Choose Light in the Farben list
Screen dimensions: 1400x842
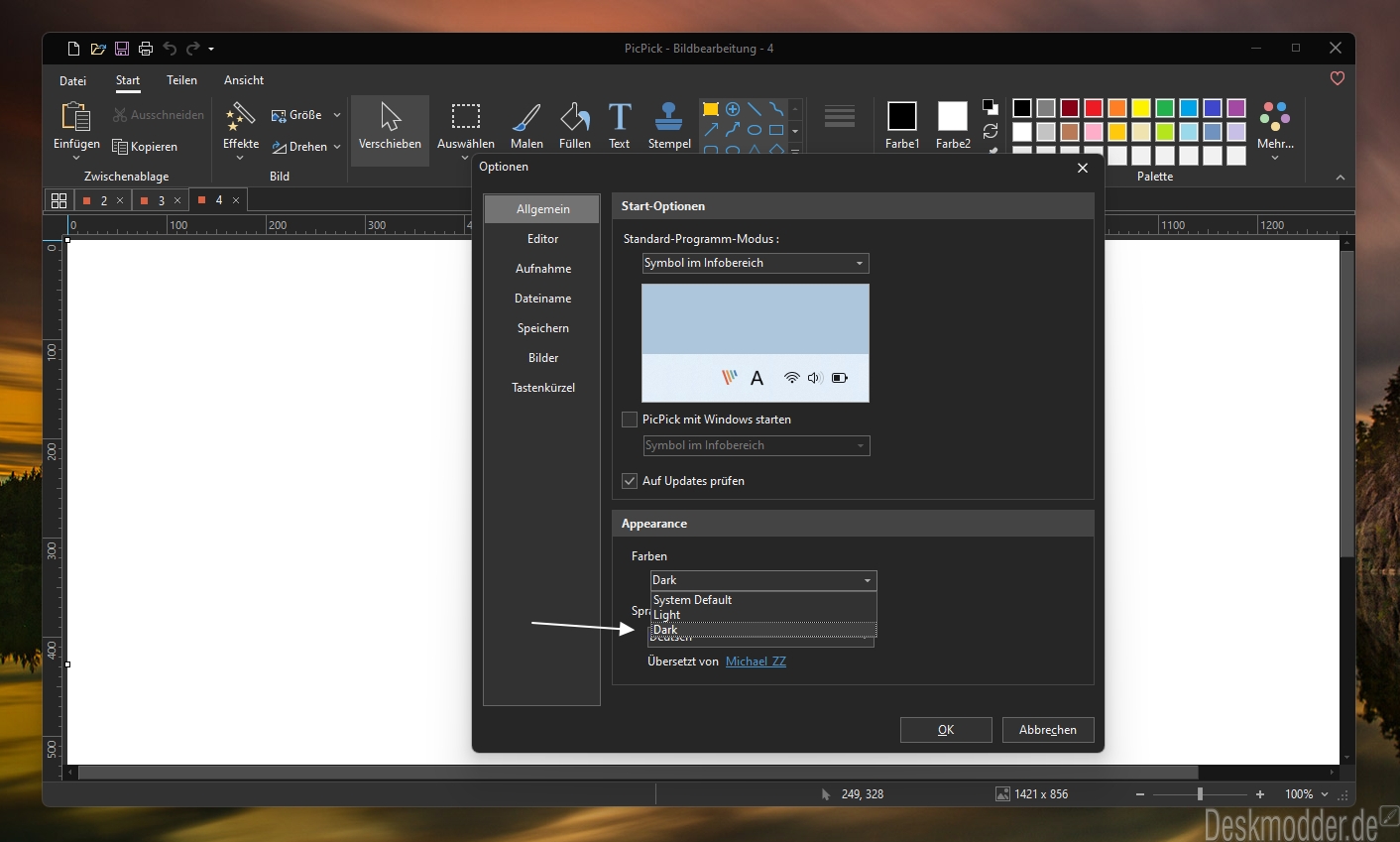[763, 615]
